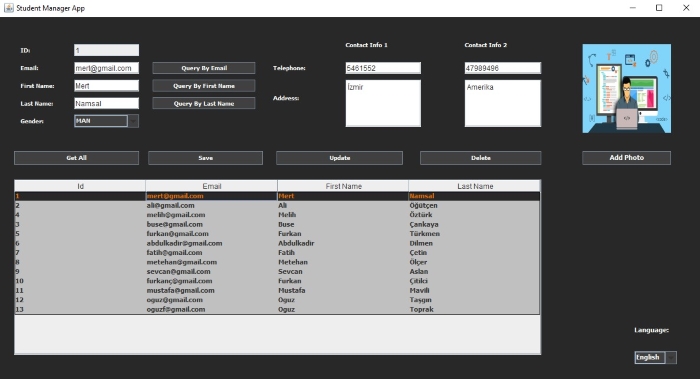Select the melih@gmail.com row
Image resolution: width=700 pixels, height=379 pixels.
[x=277, y=215]
